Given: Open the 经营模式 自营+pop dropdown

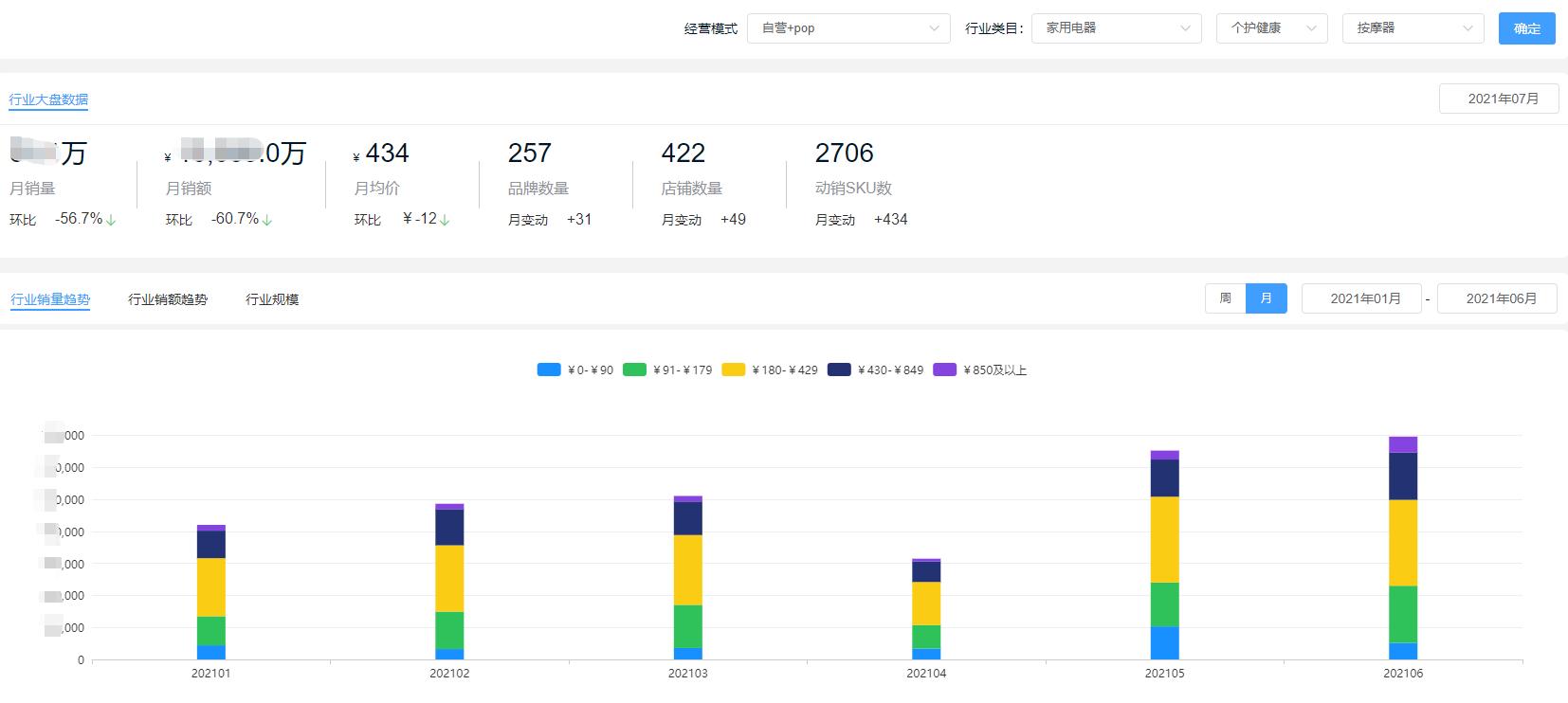Looking at the screenshot, I should [x=848, y=28].
